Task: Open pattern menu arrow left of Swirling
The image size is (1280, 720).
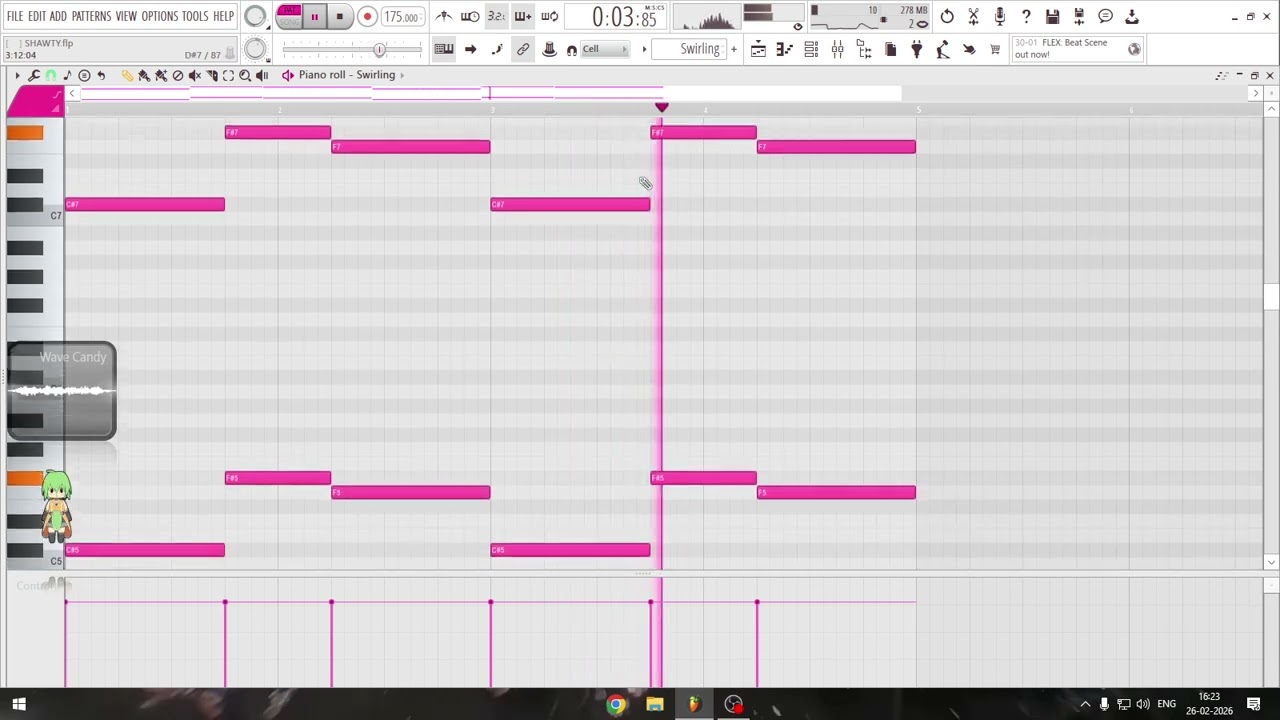Action: coord(644,49)
